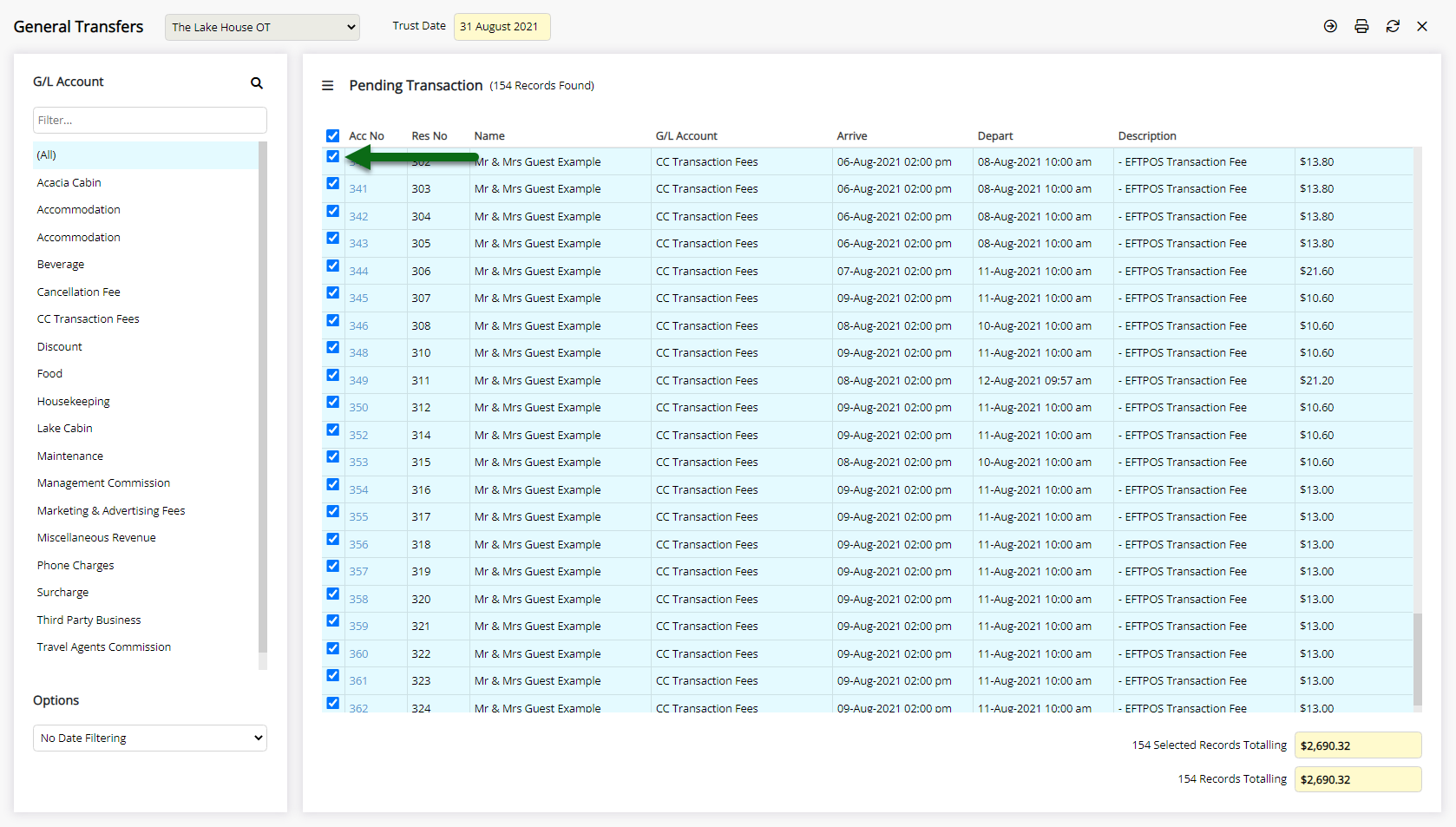Click the Trust Date field
This screenshot has width=1456, height=827.
tap(502, 27)
